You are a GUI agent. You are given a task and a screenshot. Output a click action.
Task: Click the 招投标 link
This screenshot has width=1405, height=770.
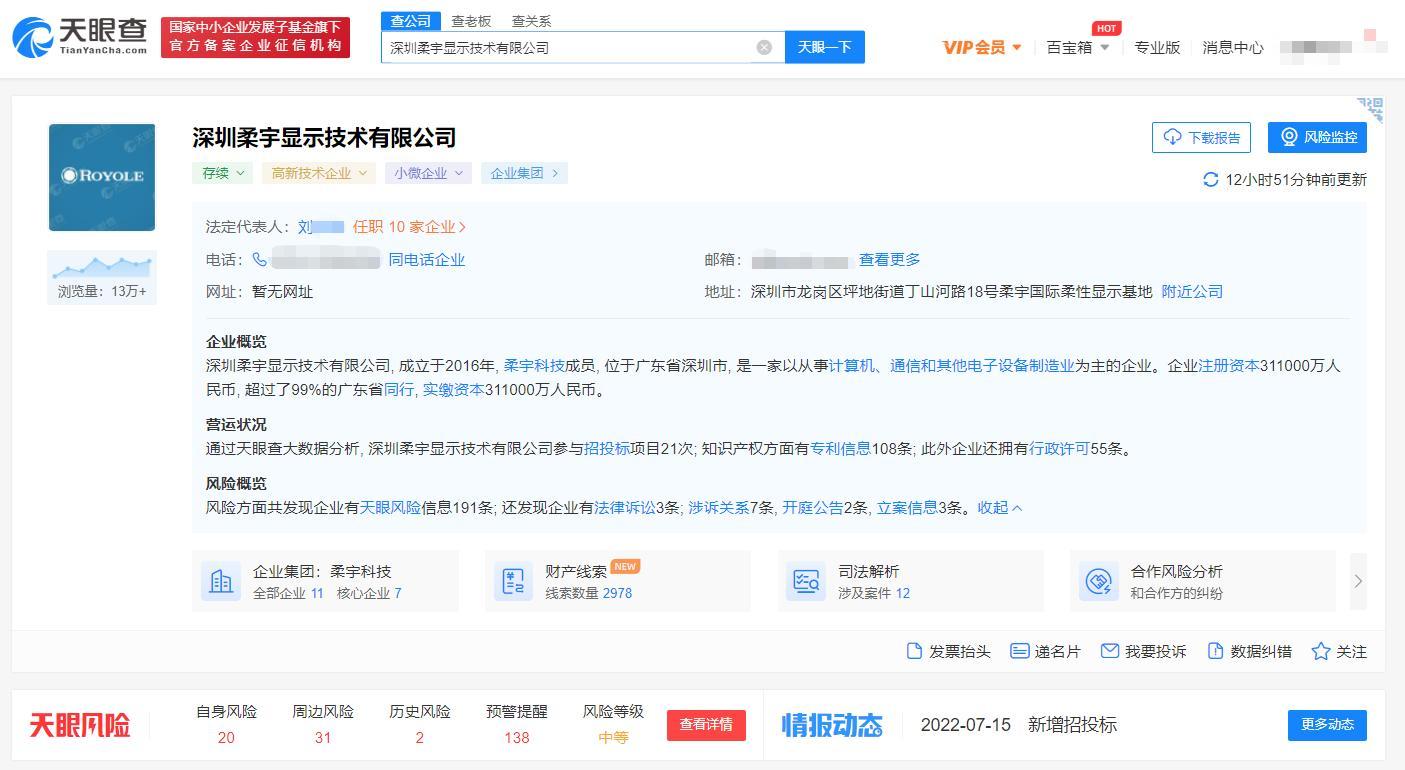tap(607, 449)
